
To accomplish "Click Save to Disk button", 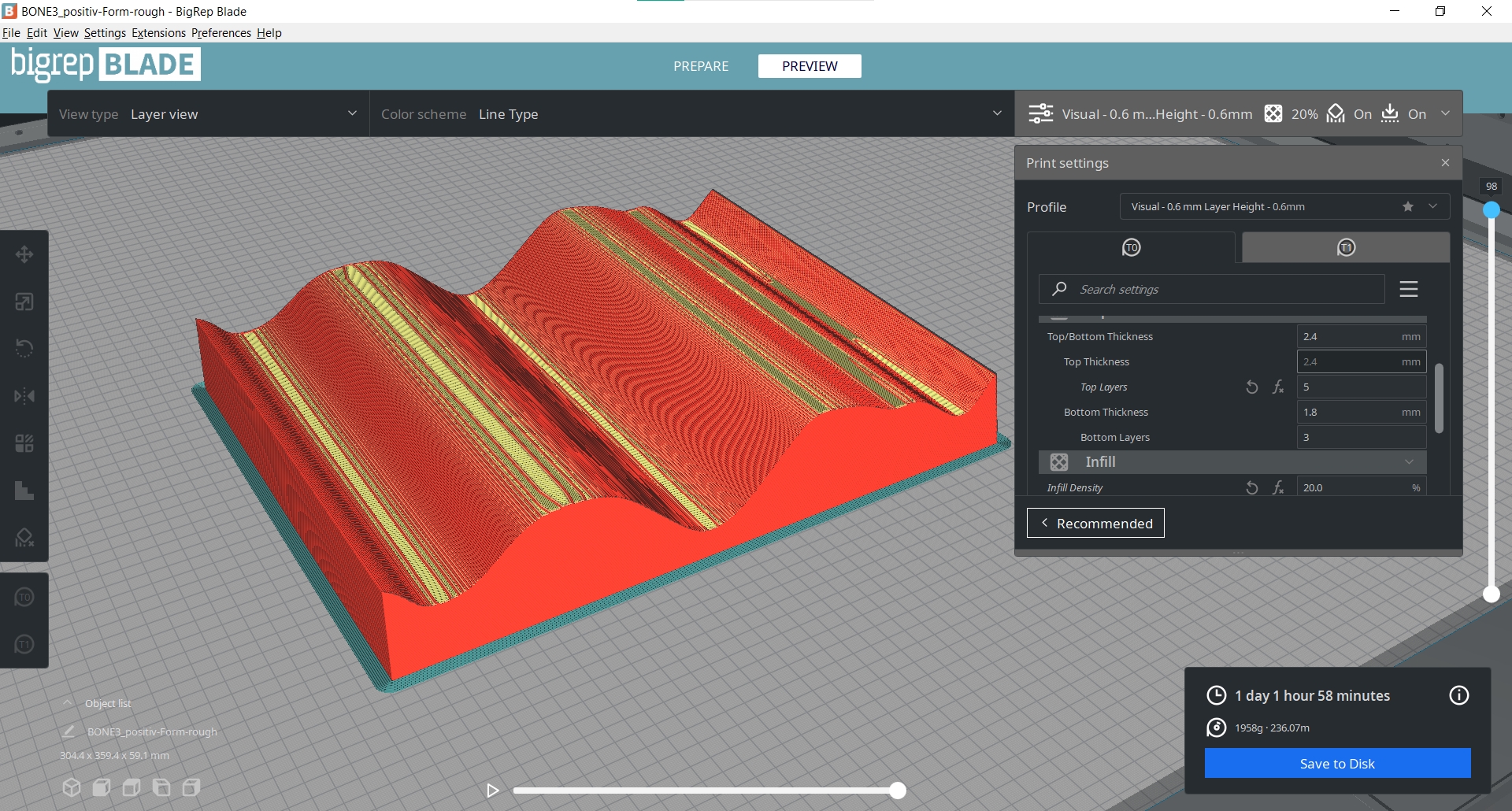I will (x=1336, y=764).
